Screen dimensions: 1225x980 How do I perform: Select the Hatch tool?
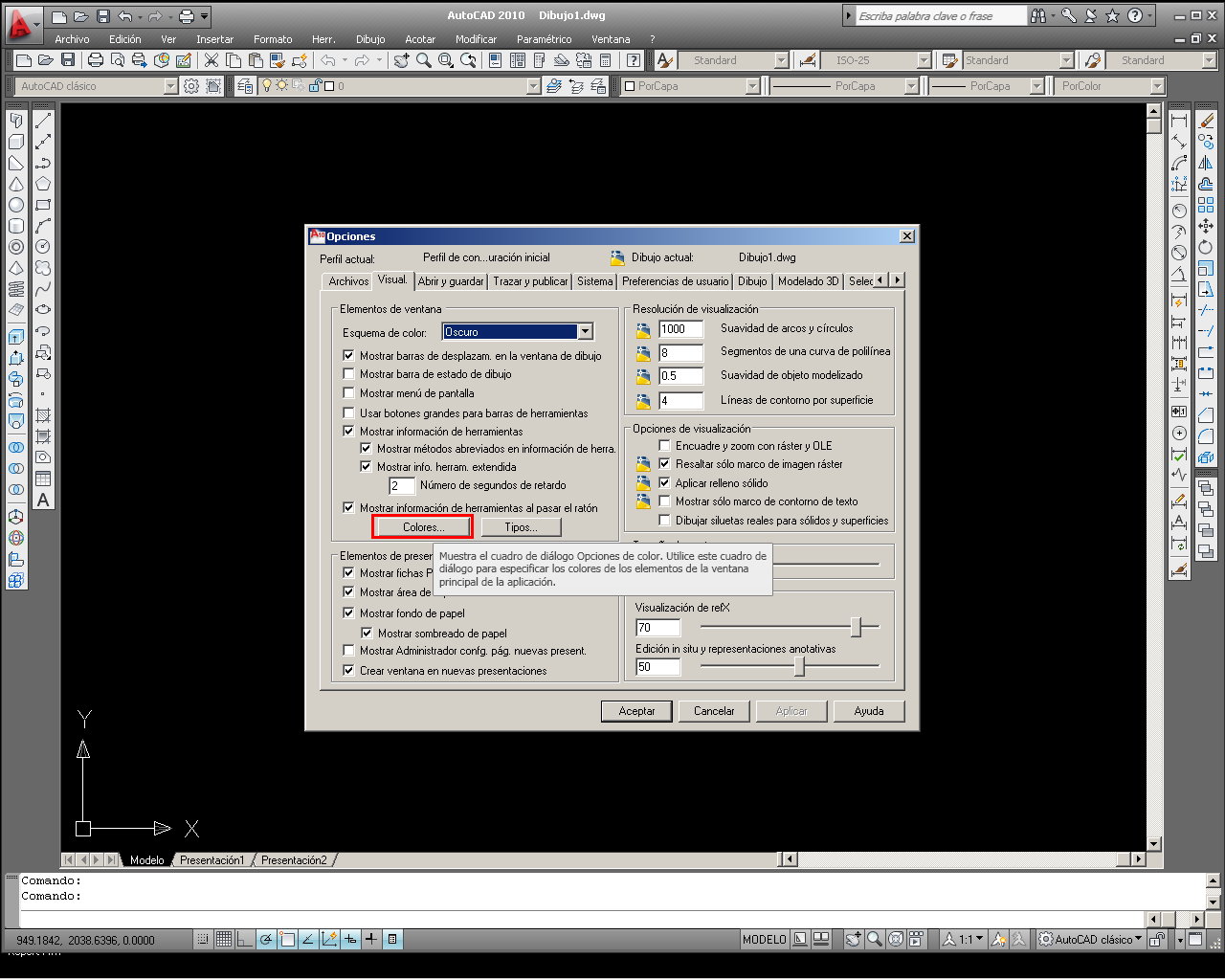[x=43, y=415]
